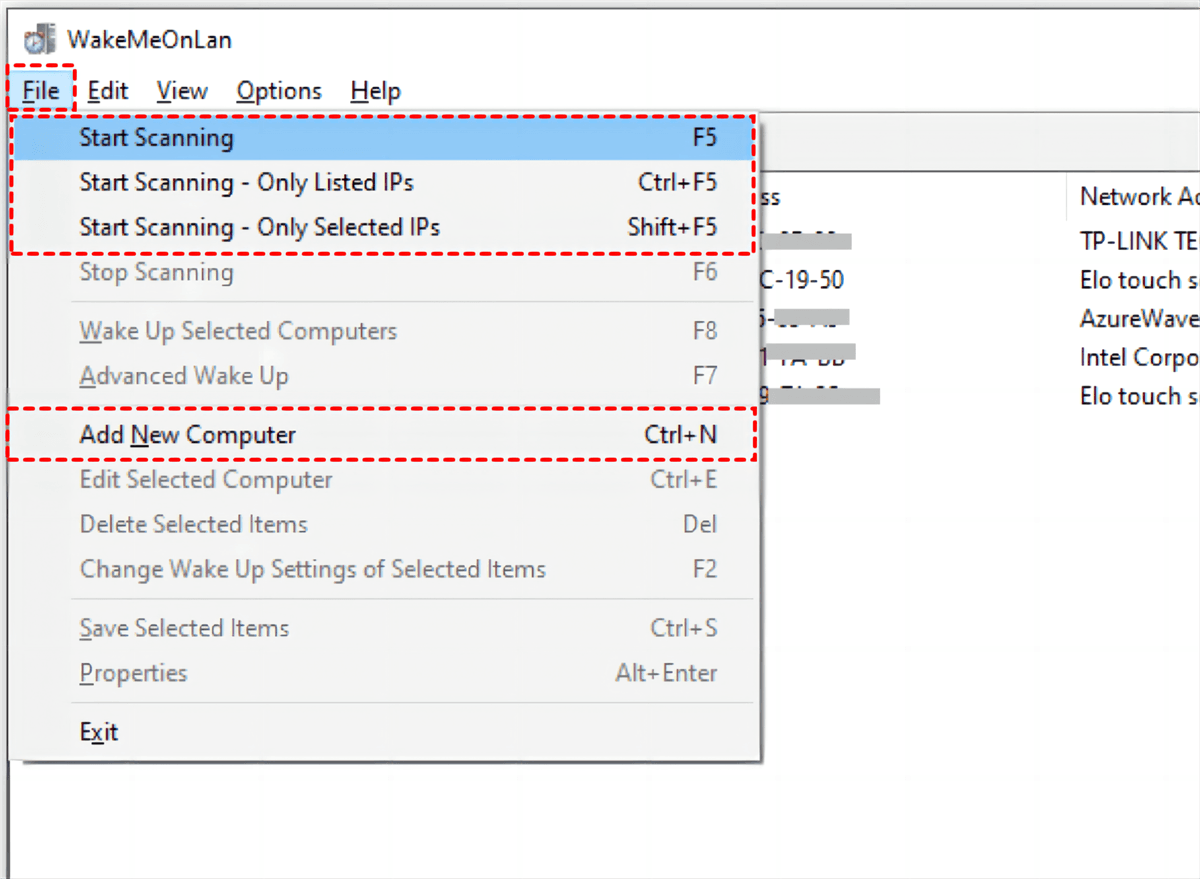This screenshot has height=879, width=1200.
Task: Choose Delete Selected Items
Action: [x=193, y=525]
